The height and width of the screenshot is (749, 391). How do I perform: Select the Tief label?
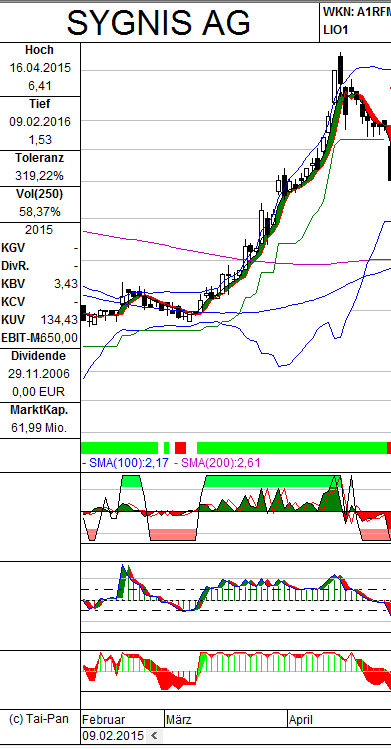pyautogui.click(x=40, y=104)
